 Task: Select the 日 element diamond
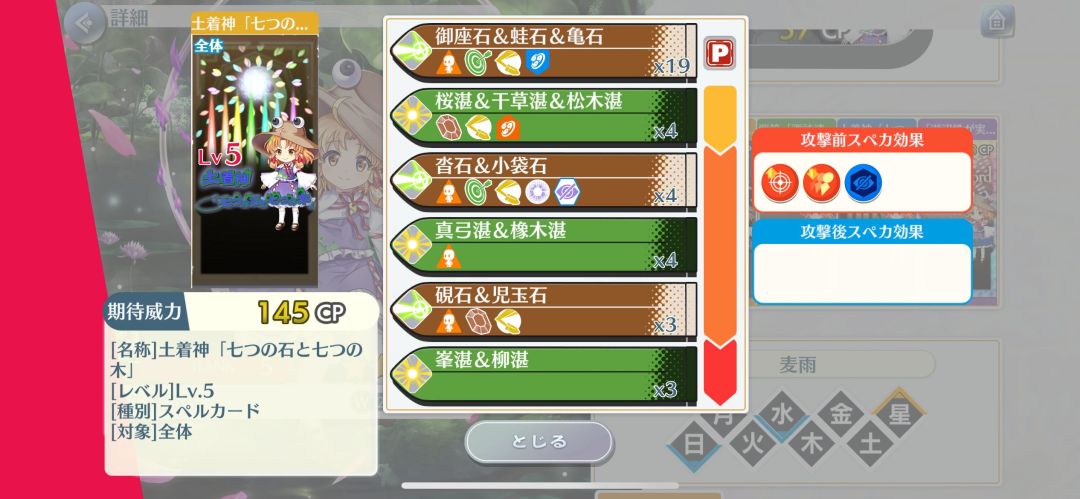tap(694, 445)
